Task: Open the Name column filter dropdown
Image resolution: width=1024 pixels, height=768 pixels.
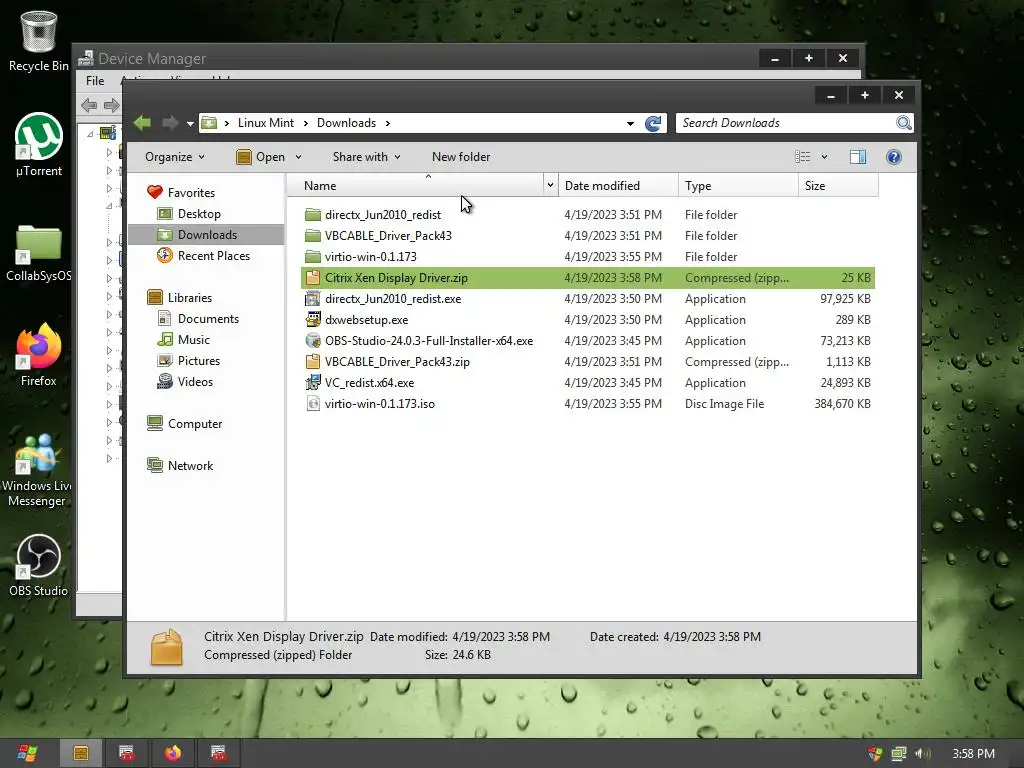Action: (550, 185)
